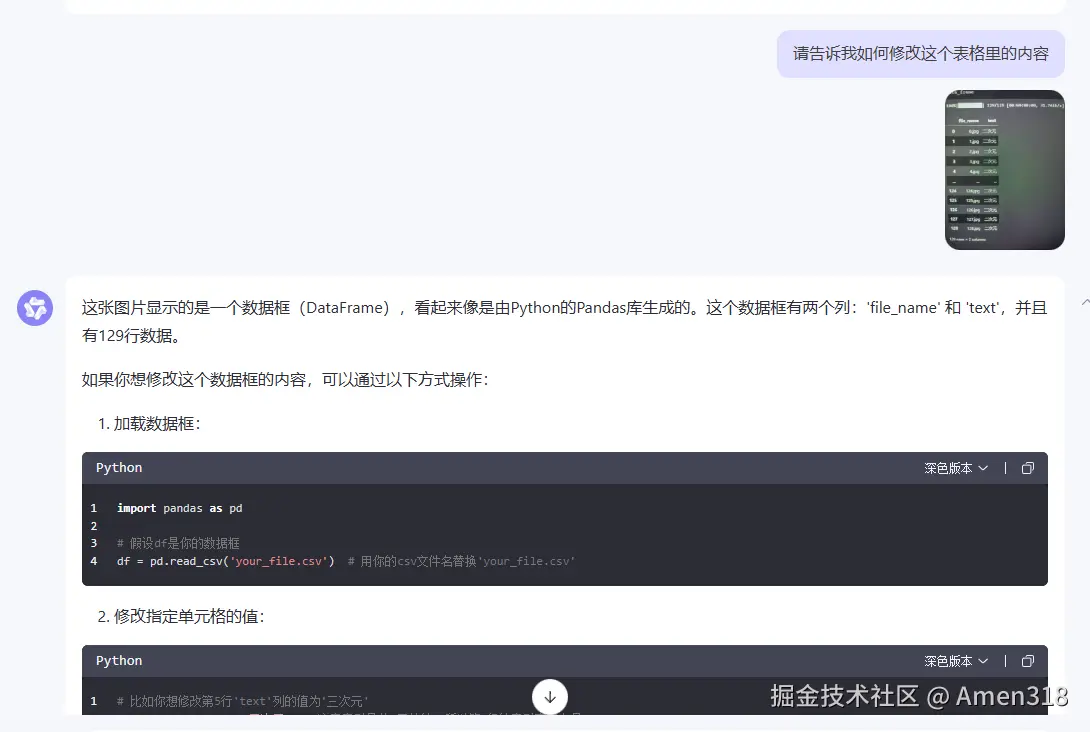The image size is (1090, 732).
Task: Click the copy icon in the bottom code header
Action: (x=1027, y=660)
